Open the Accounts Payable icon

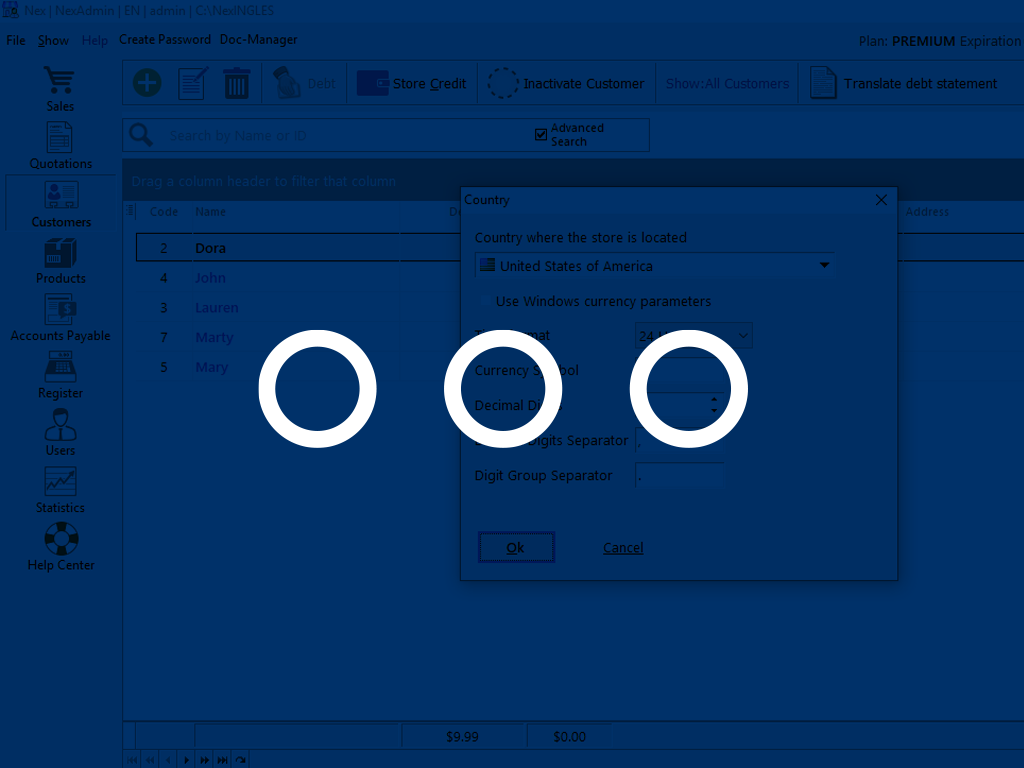[x=59, y=310]
